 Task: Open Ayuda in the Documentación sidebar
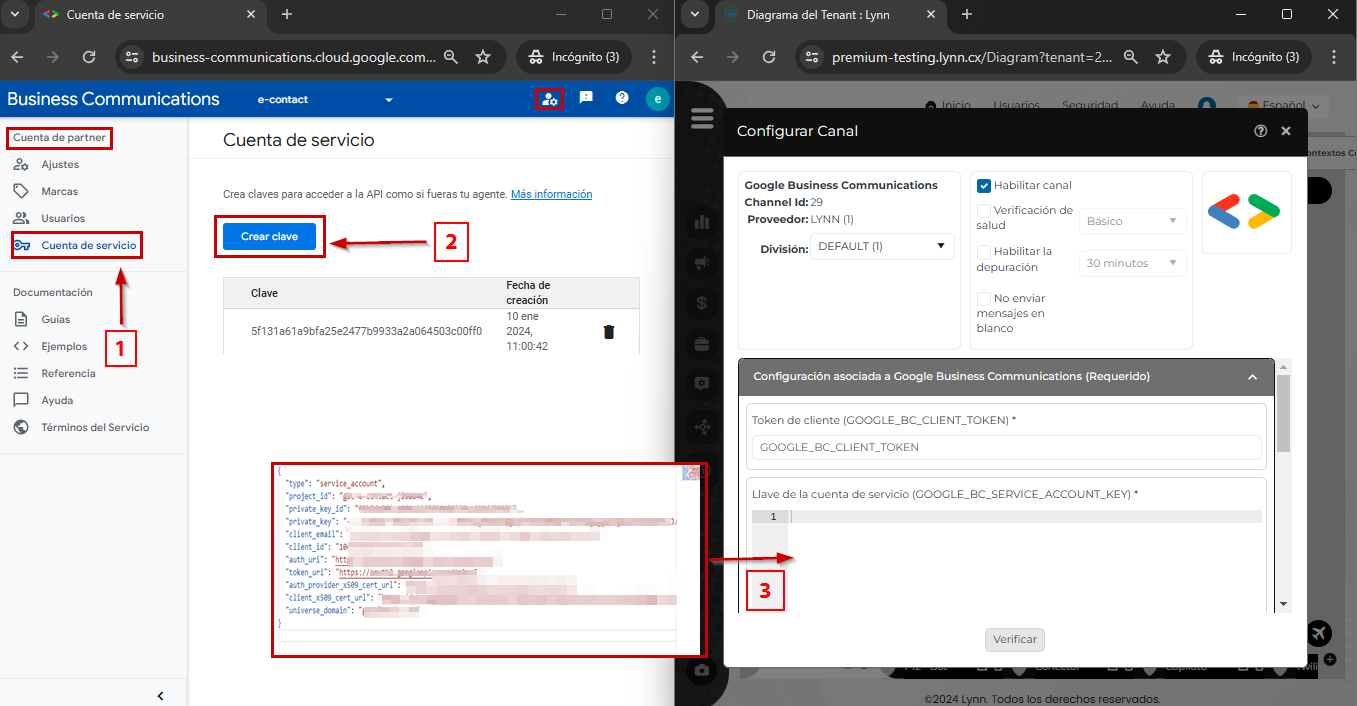[x=57, y=400]
